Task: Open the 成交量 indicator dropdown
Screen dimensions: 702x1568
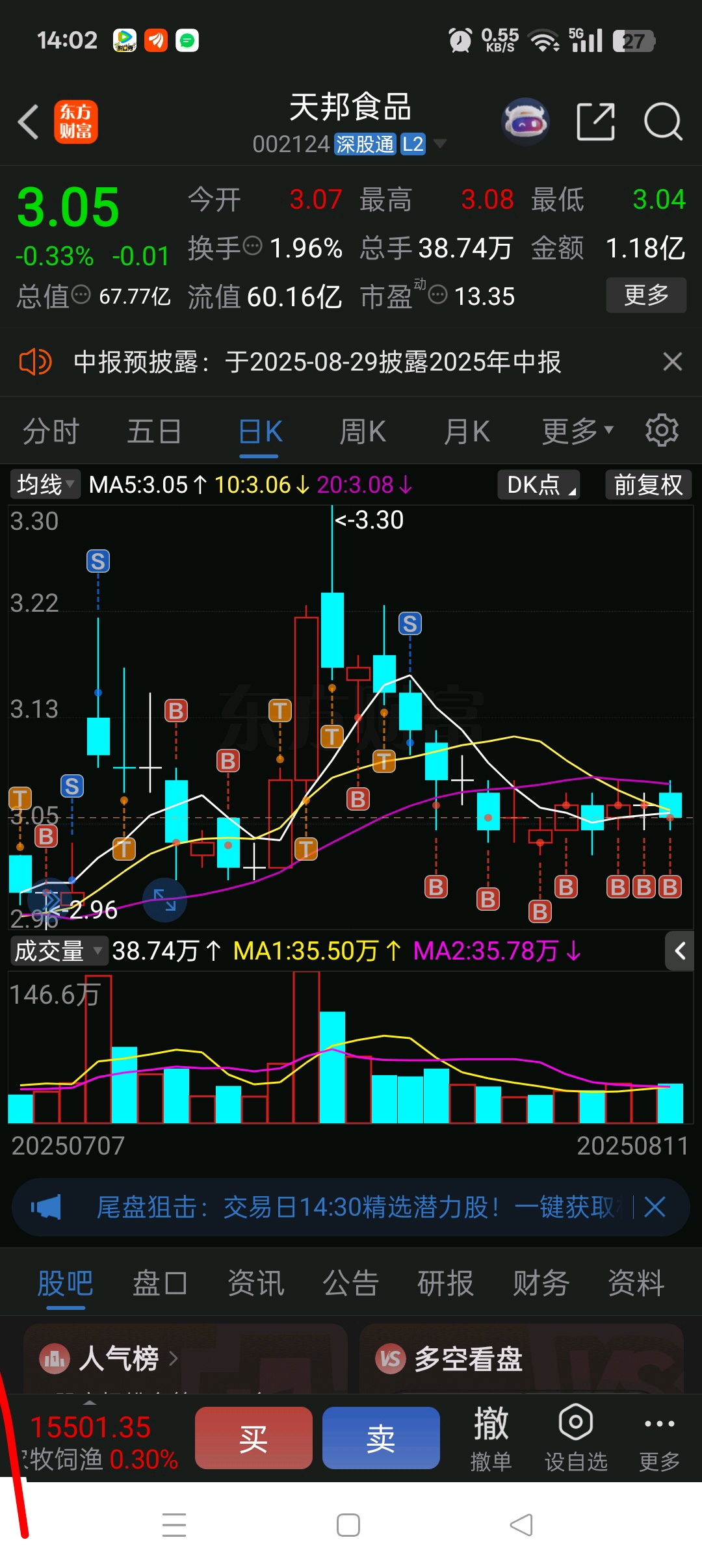Action: (x=58, y=950)
